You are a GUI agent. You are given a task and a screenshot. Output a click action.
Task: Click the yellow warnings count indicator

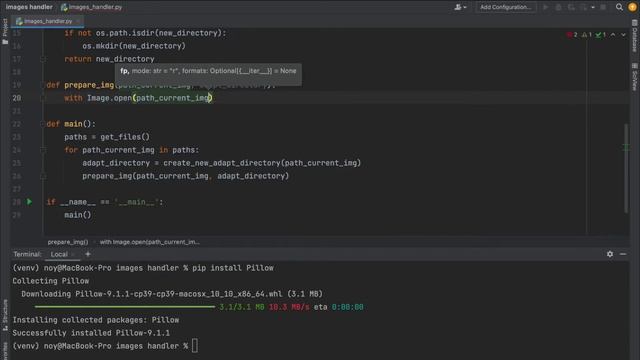[587, 35]
